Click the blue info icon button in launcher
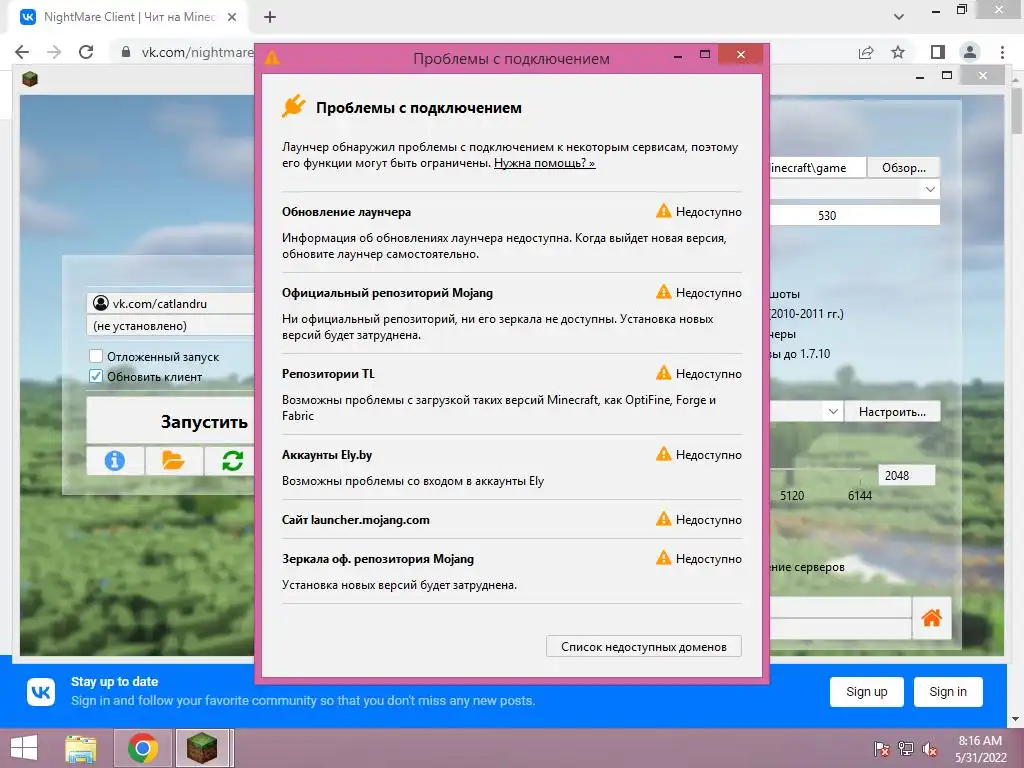Image resolution: width=1024 pixels, height=768 pixels. pyautogui.click(x=115, y=460)
